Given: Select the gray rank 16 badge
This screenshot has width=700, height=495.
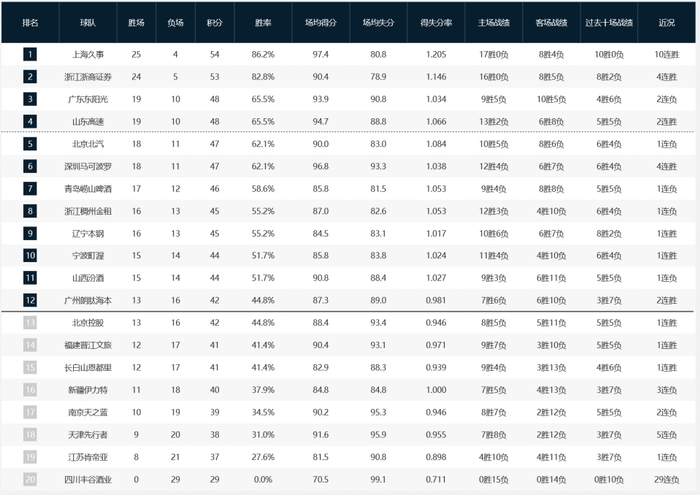Looking at the screenshot, I should click(31, 389).
